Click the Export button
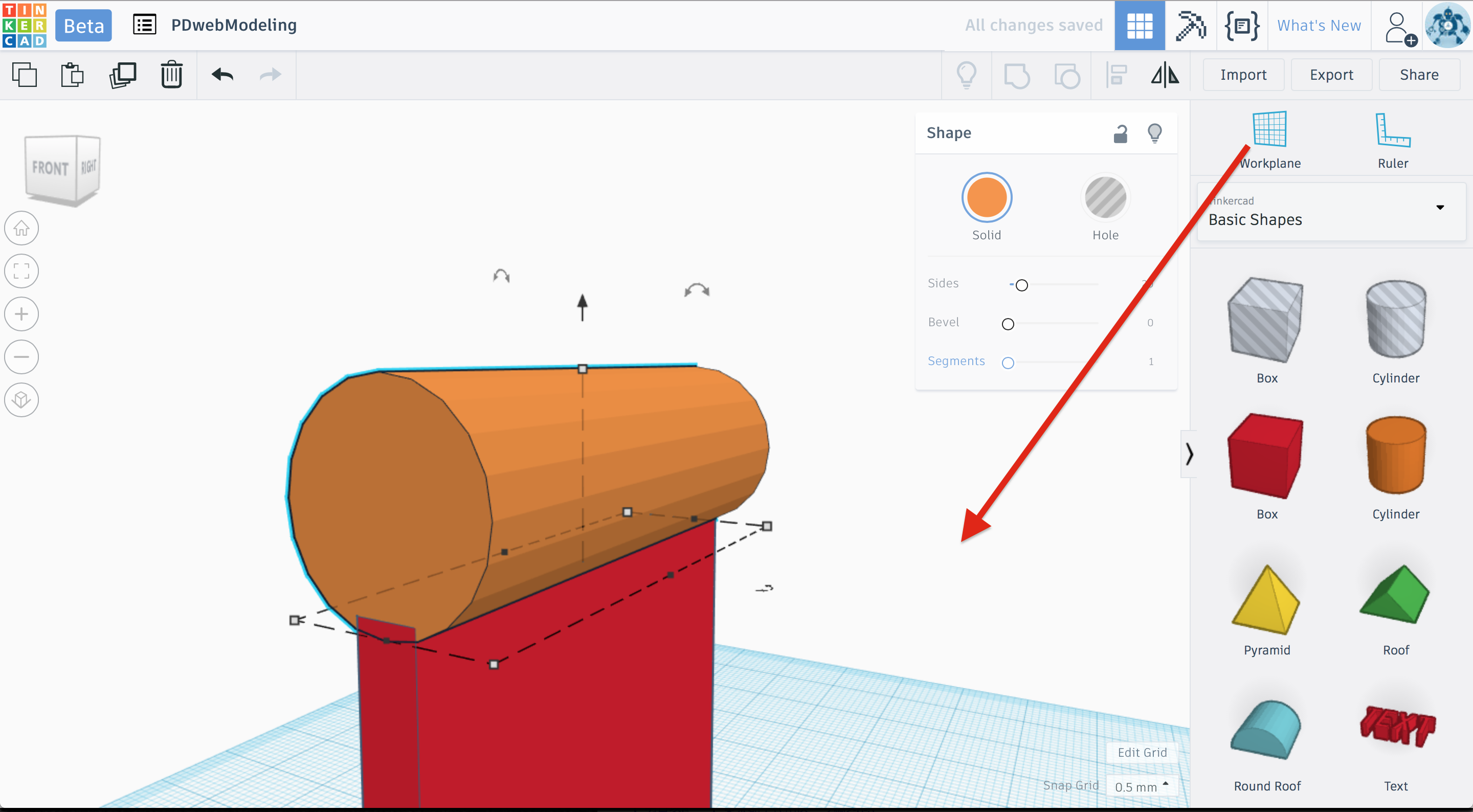Viewport: 1473px width, 812px height. click(x=1331, y=75)
